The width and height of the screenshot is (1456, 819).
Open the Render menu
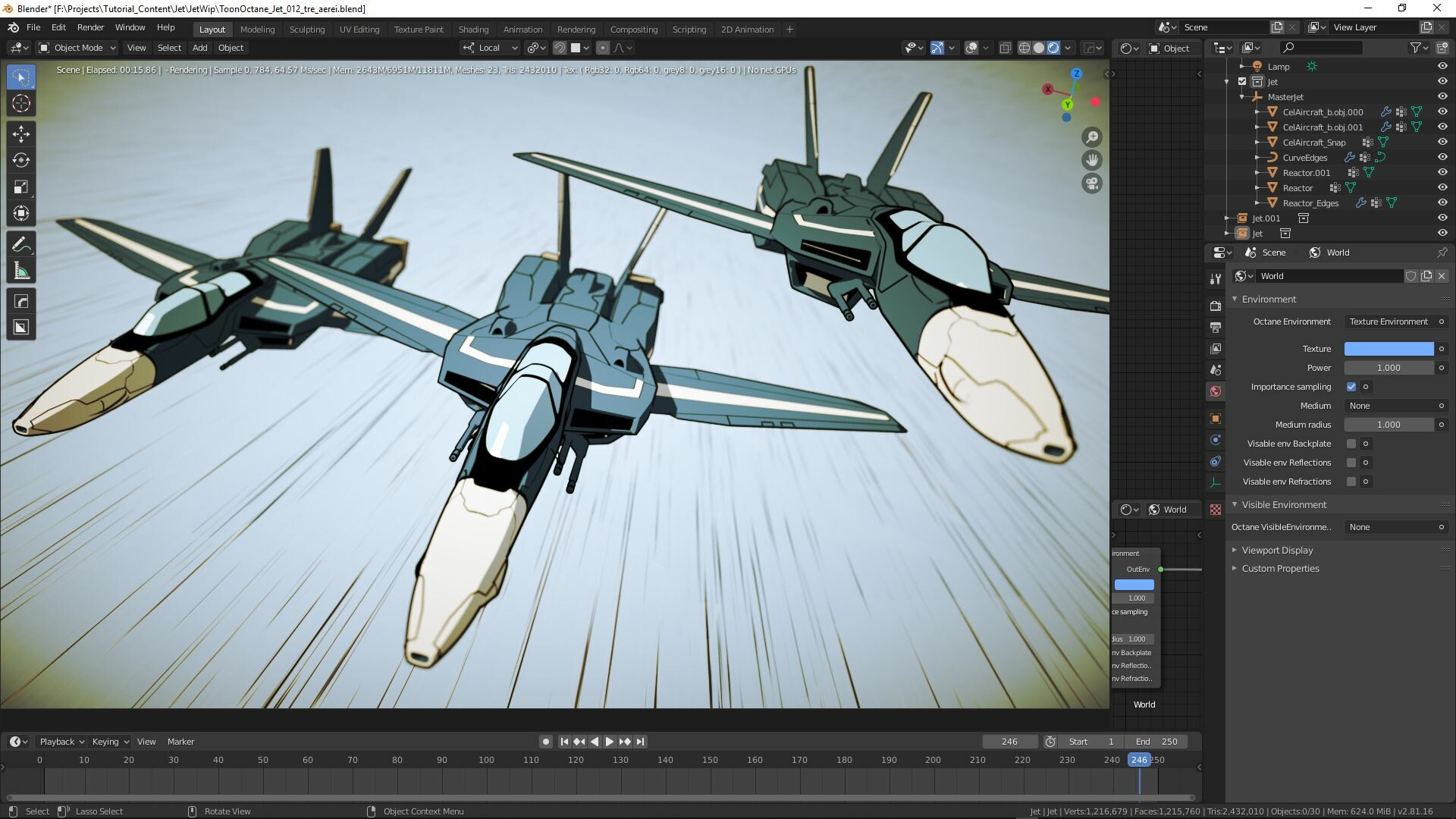(x=90, y=27)
